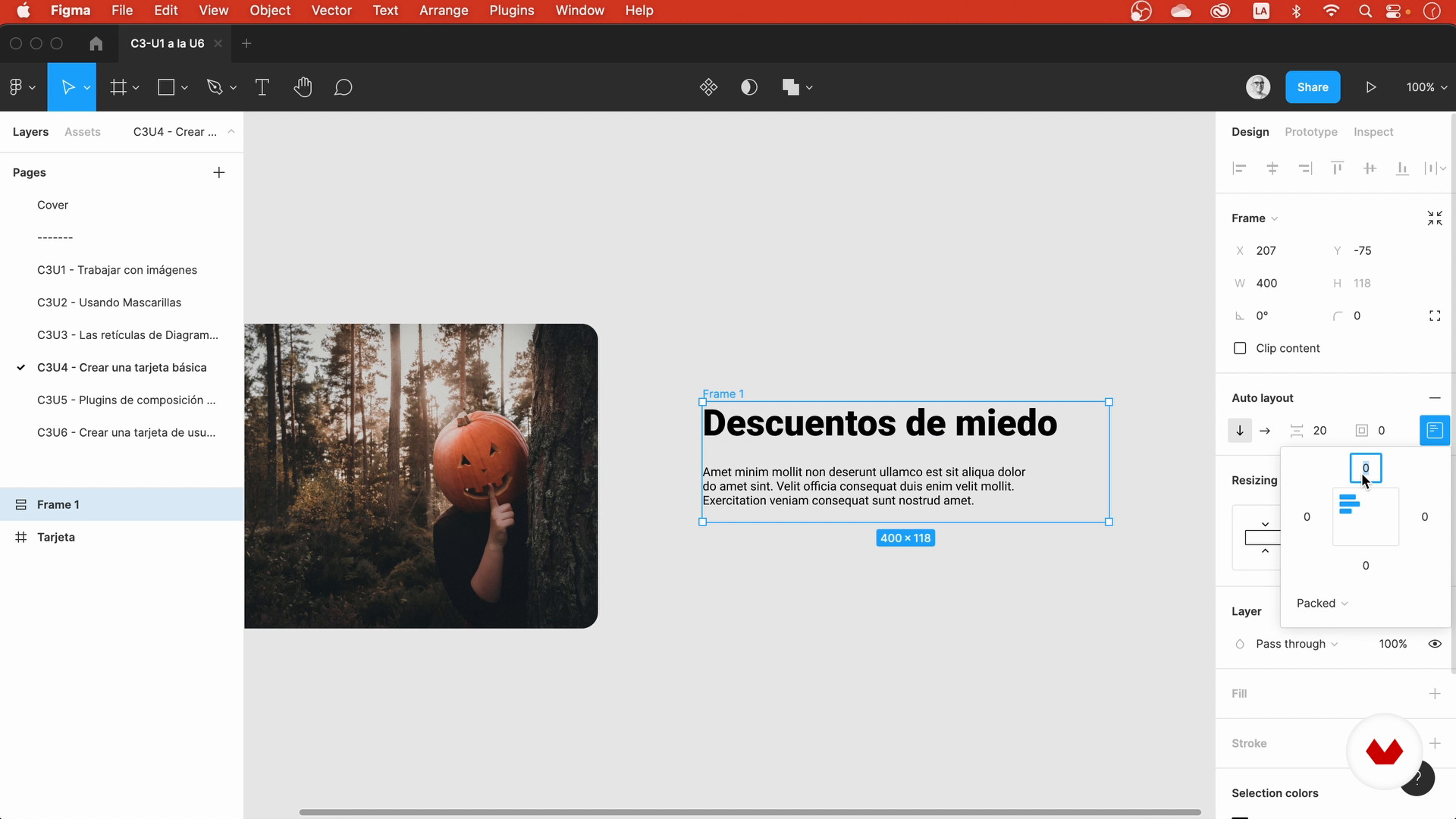Click the spacing between items field
The width and height of the screenshot is (1456, 819).
click(x=1310, y=431)
